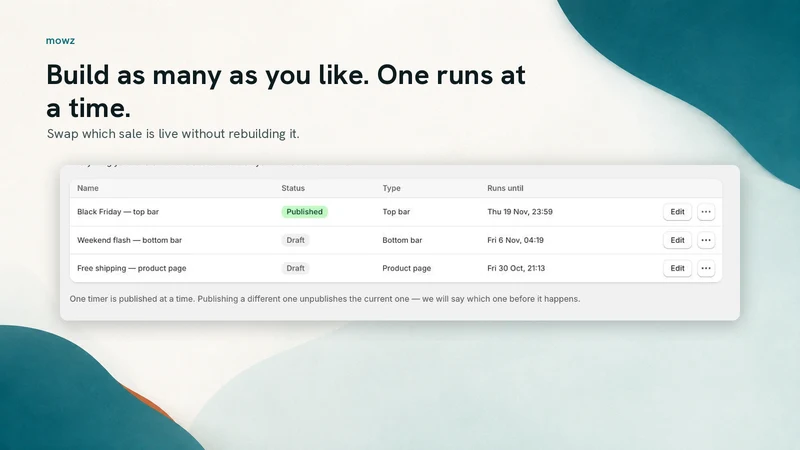Edit the Black Friday — top bar timer
800x450 pixels.
point(677,212)
